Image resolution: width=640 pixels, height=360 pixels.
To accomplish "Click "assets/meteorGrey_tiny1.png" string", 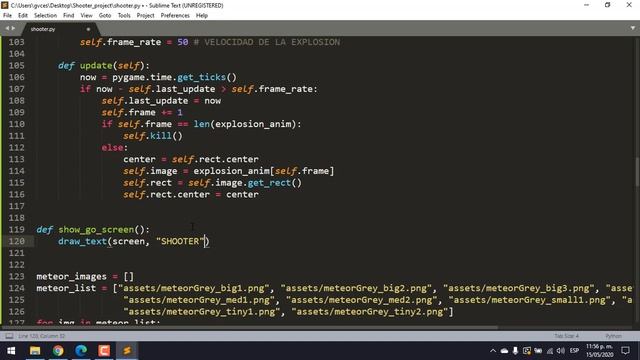I will click(x=202, y=312).
